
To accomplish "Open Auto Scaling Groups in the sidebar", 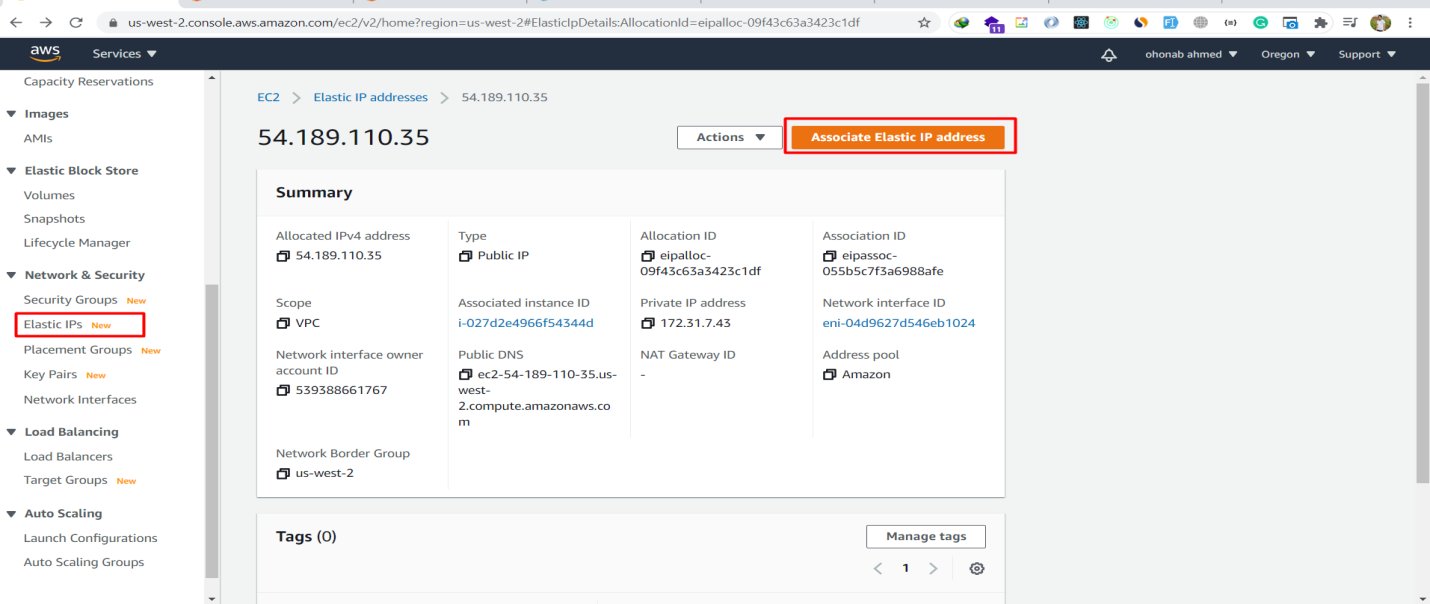I will 84,562.
